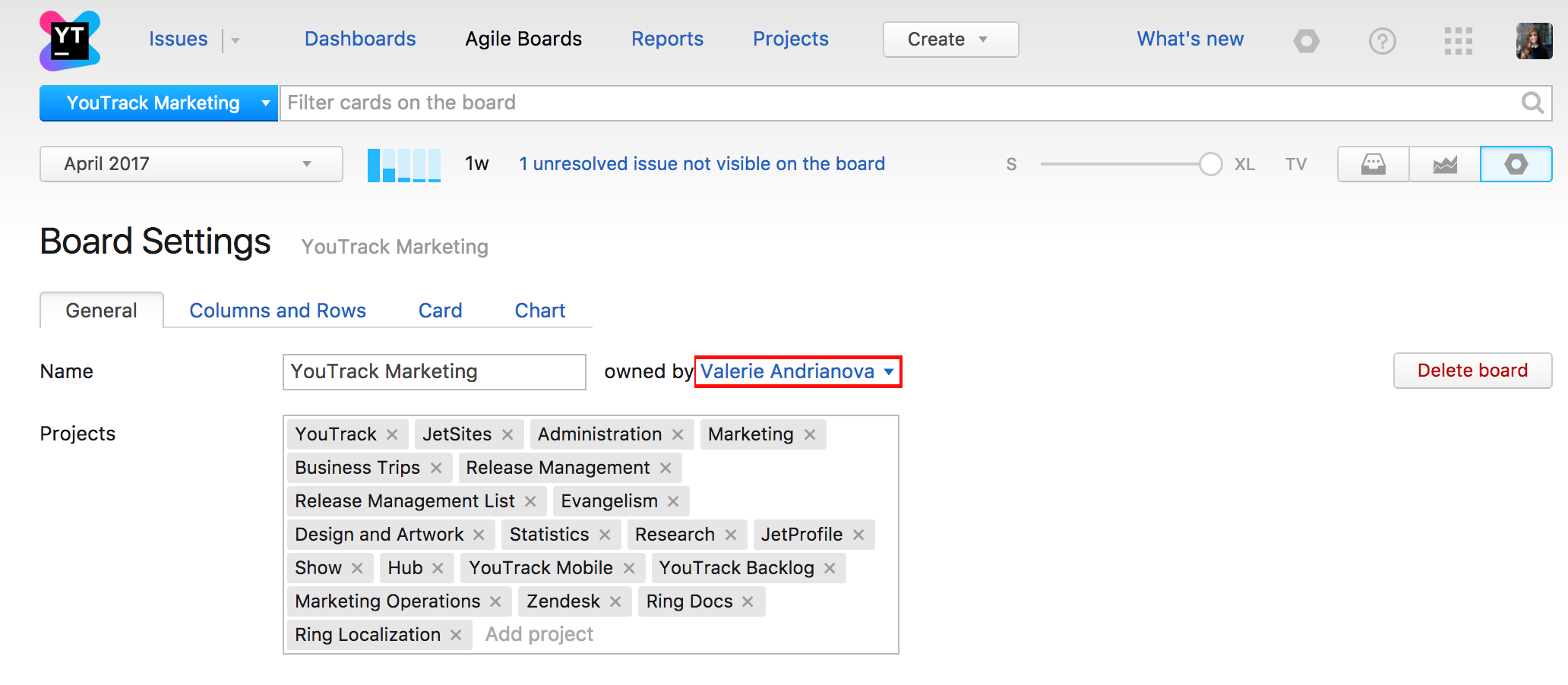1568x685 pixels.
Task: Remove the YouTrack project tag
Action: click(392, 434)
